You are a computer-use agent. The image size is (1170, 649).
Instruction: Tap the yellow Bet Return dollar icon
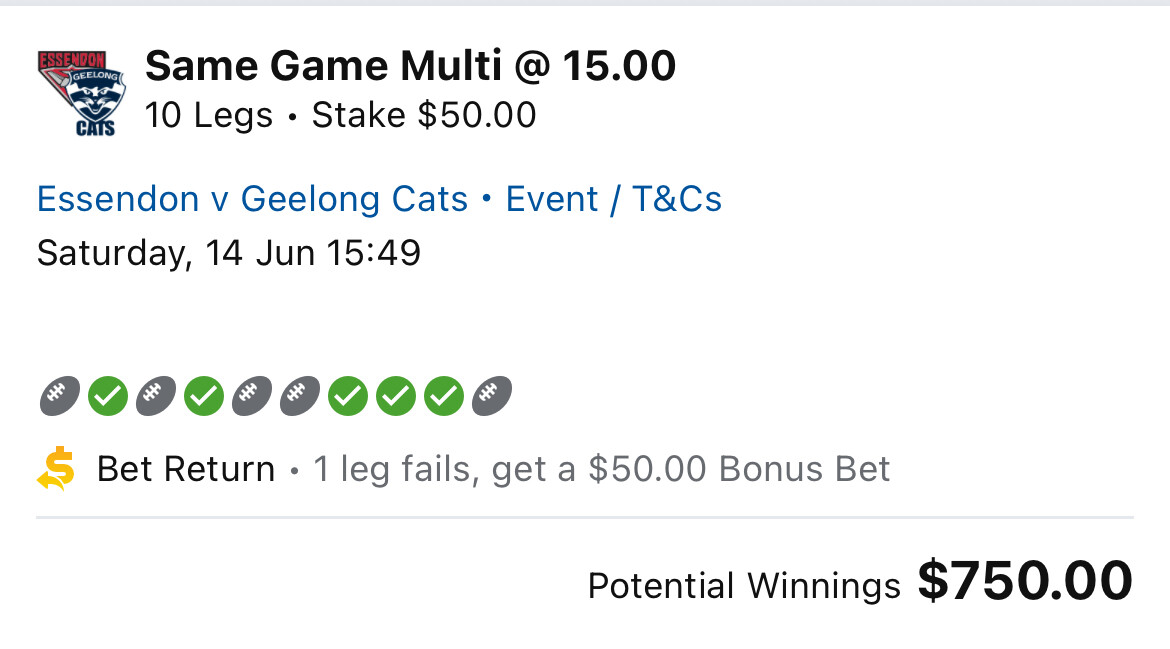click(57, 468)
